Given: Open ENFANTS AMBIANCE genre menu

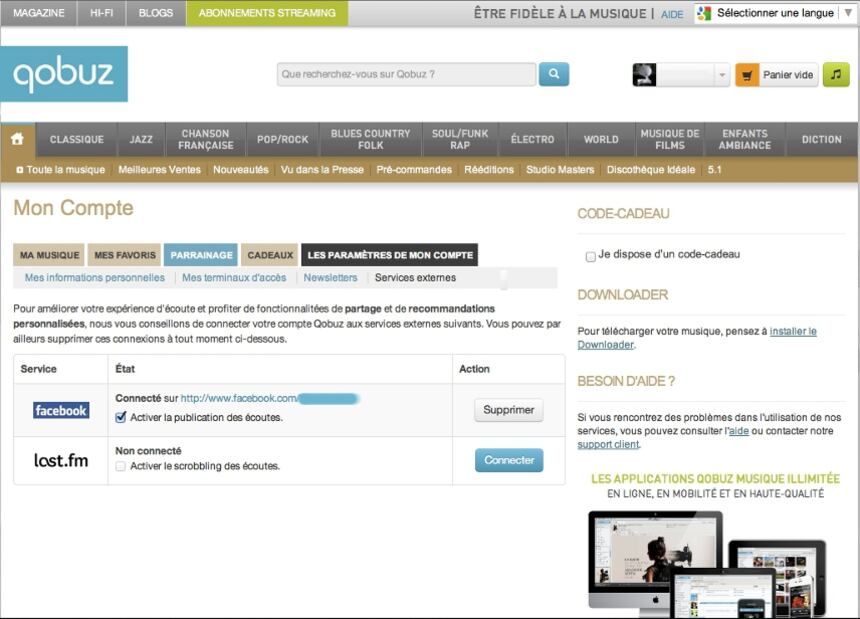Looking at the screenshot, I should coord(745,139).
